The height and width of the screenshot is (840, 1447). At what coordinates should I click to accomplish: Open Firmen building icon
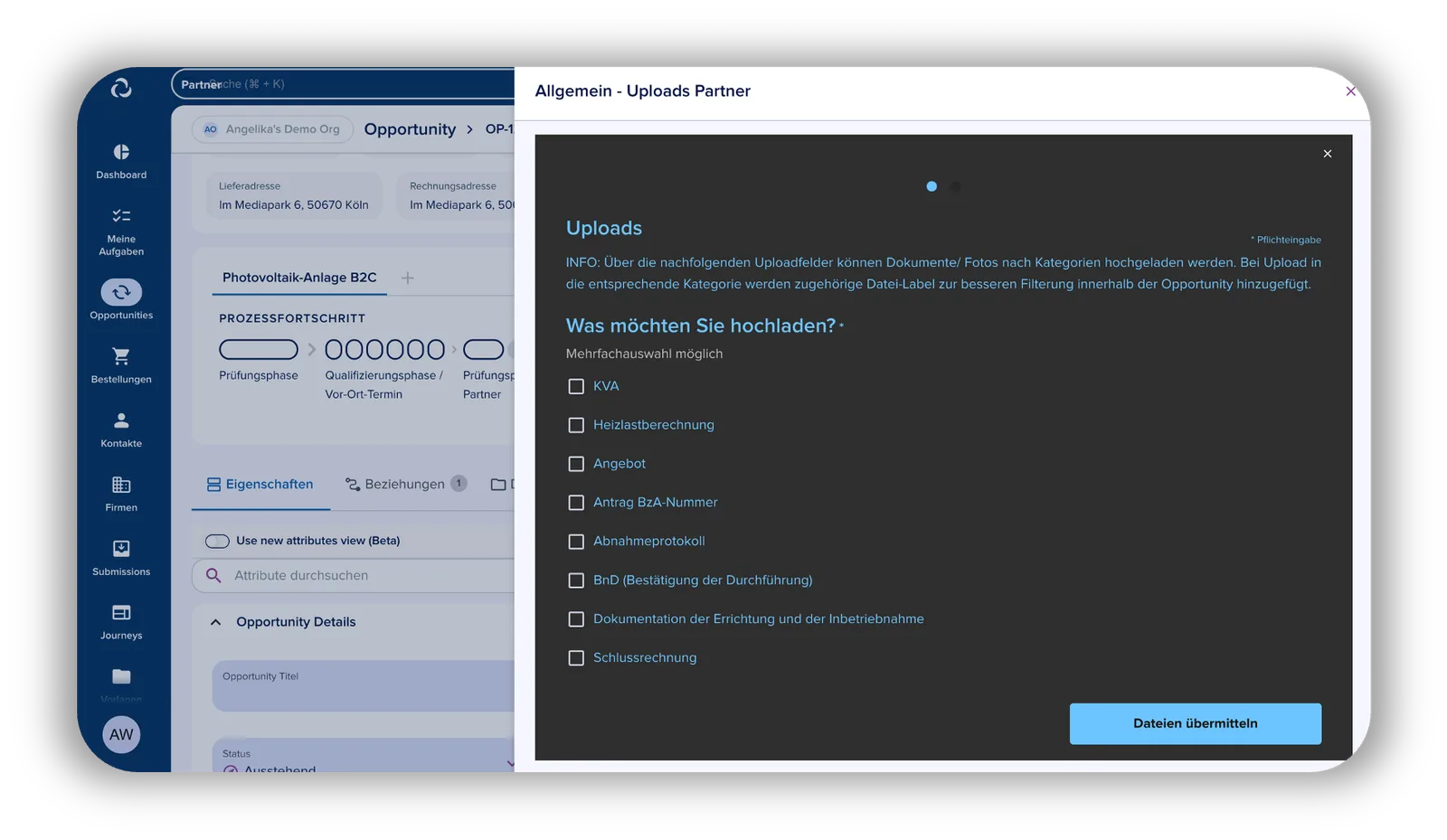121,485
